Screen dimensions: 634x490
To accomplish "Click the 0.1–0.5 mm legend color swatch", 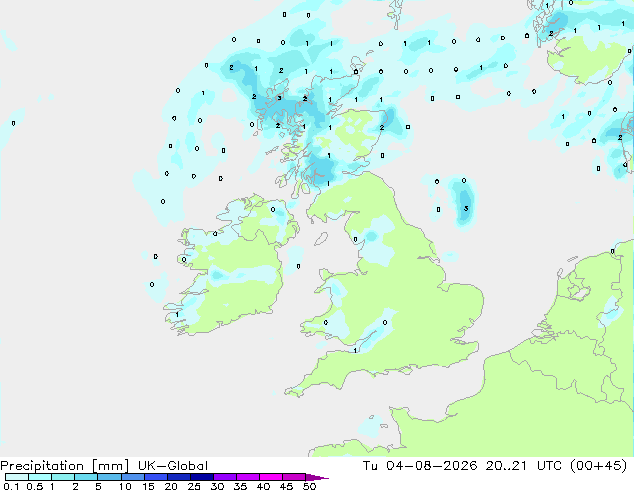I will click(17, 477).
